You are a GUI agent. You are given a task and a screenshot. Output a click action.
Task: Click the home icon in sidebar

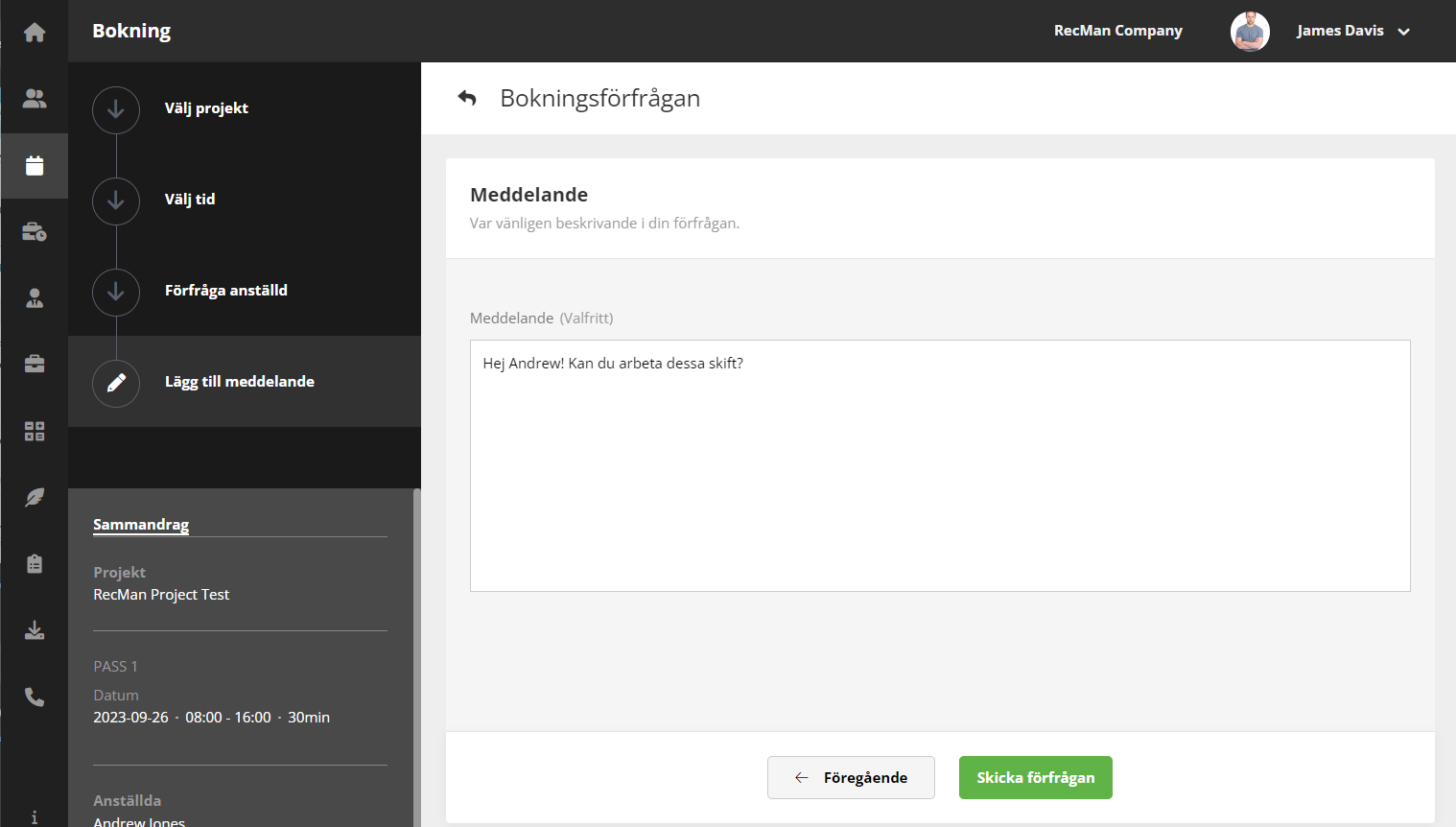click(35, 33)
